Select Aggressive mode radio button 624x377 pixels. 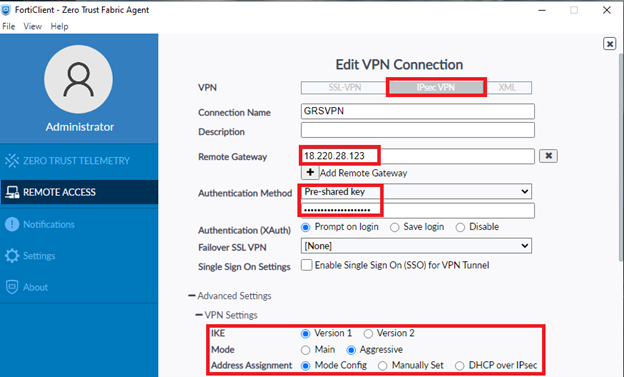pos(351,350)
